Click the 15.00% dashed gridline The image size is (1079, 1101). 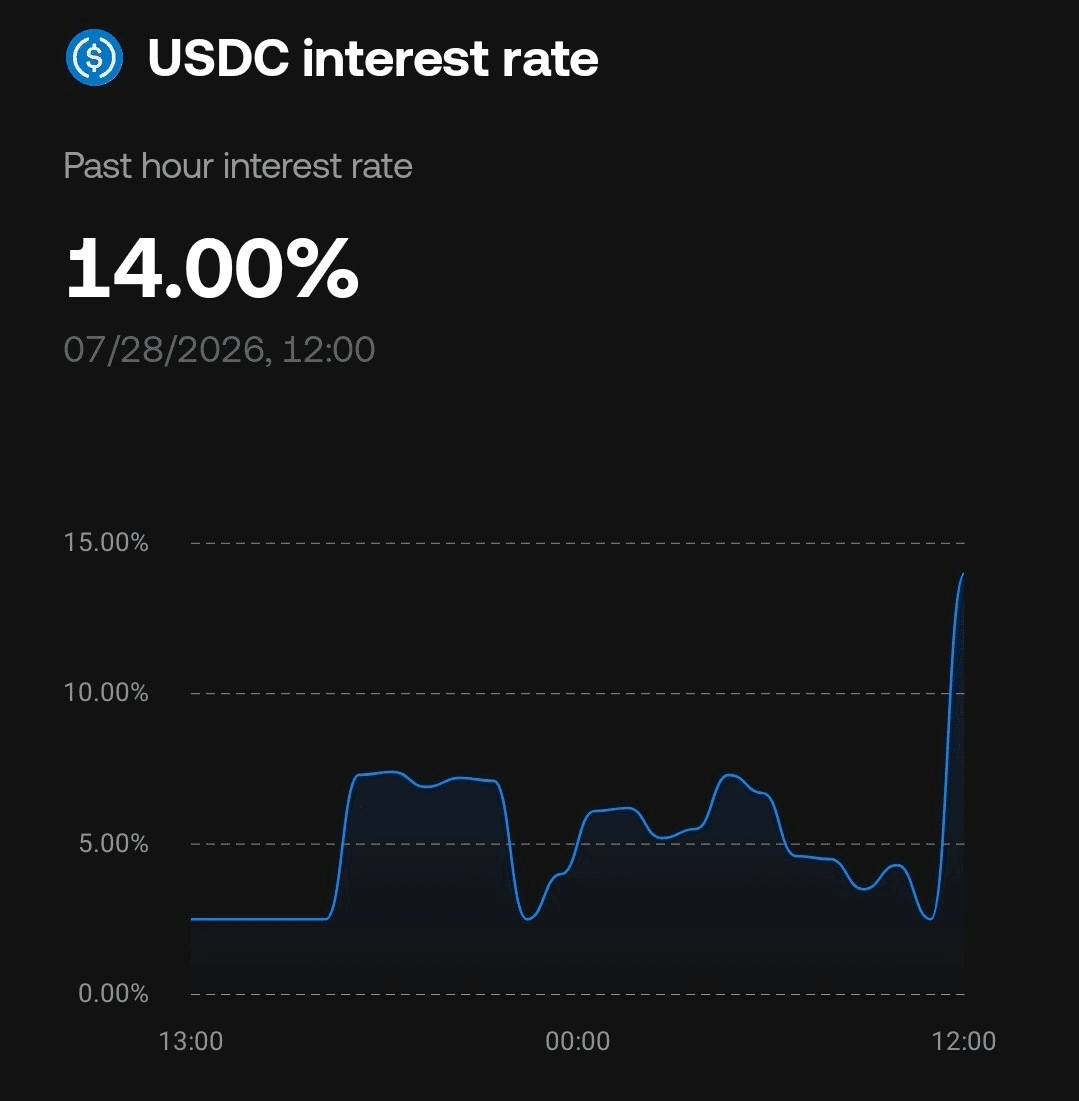click(578, 543)
